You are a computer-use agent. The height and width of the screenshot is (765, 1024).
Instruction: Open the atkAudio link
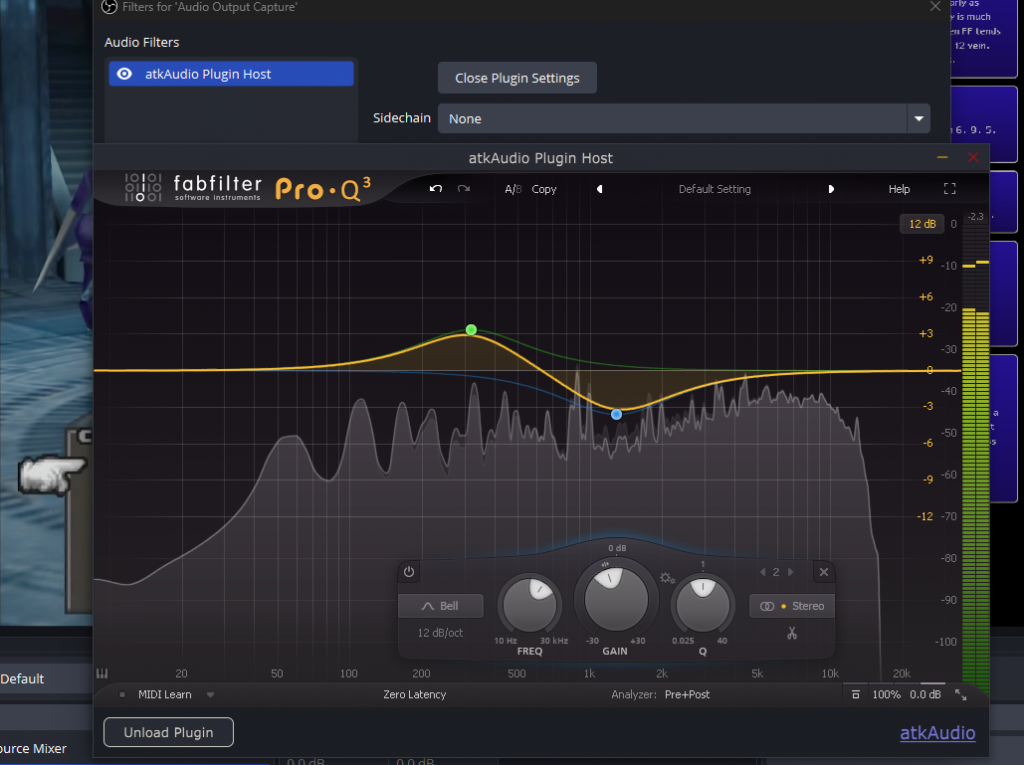[937, 733]
